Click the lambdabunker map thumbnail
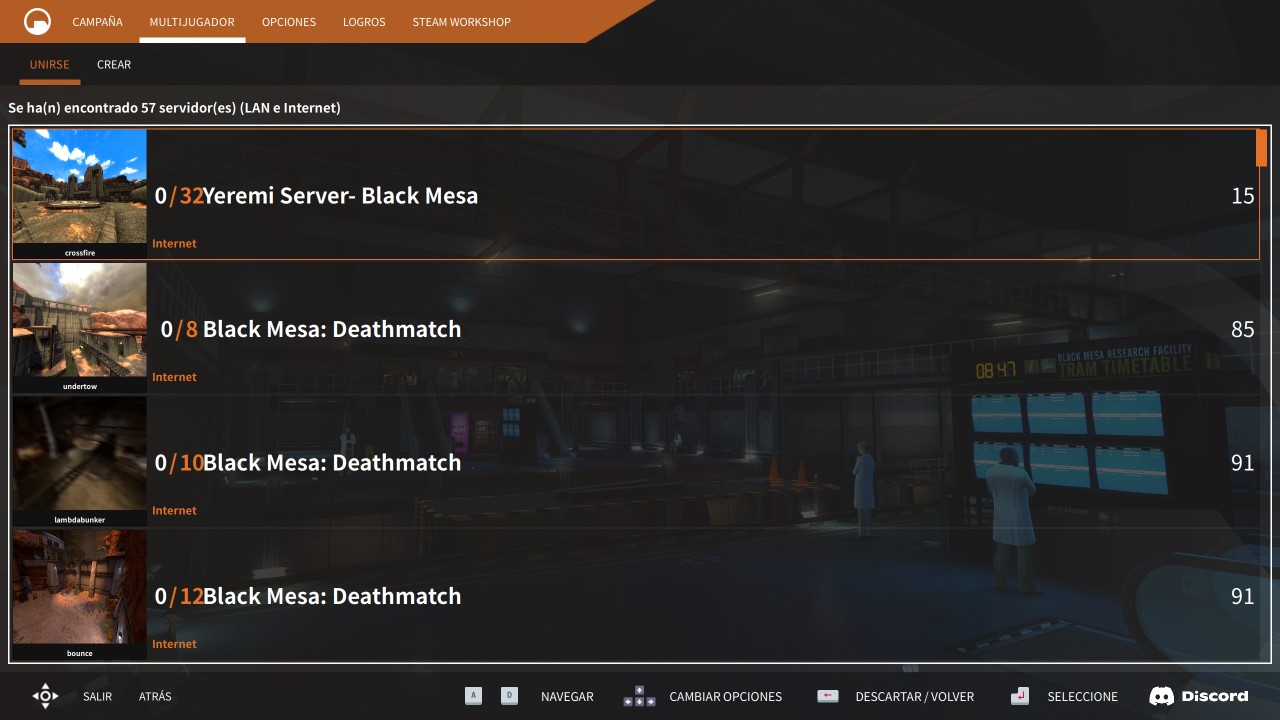The image size is (1280, 720). [80, 454]
